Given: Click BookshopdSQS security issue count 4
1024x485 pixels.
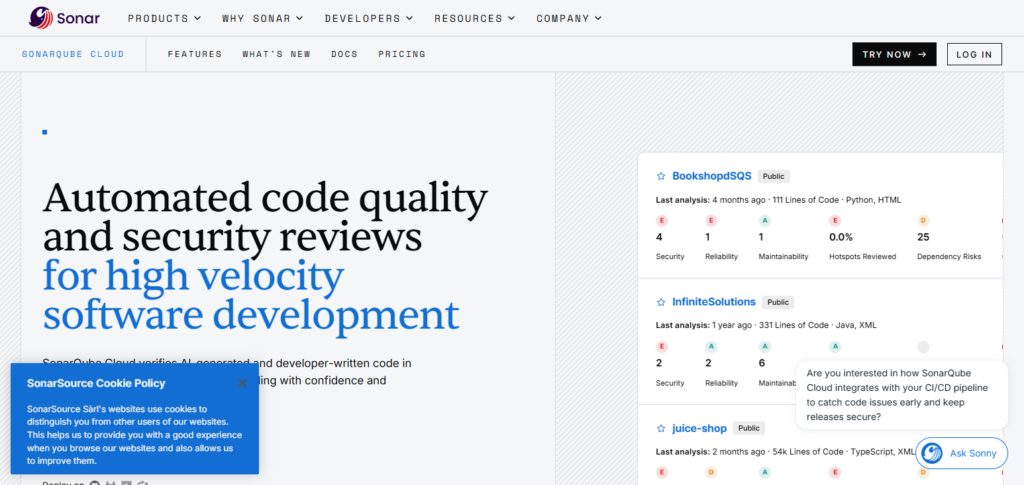Looking at the screenshot, I should (x=659, y=237).
